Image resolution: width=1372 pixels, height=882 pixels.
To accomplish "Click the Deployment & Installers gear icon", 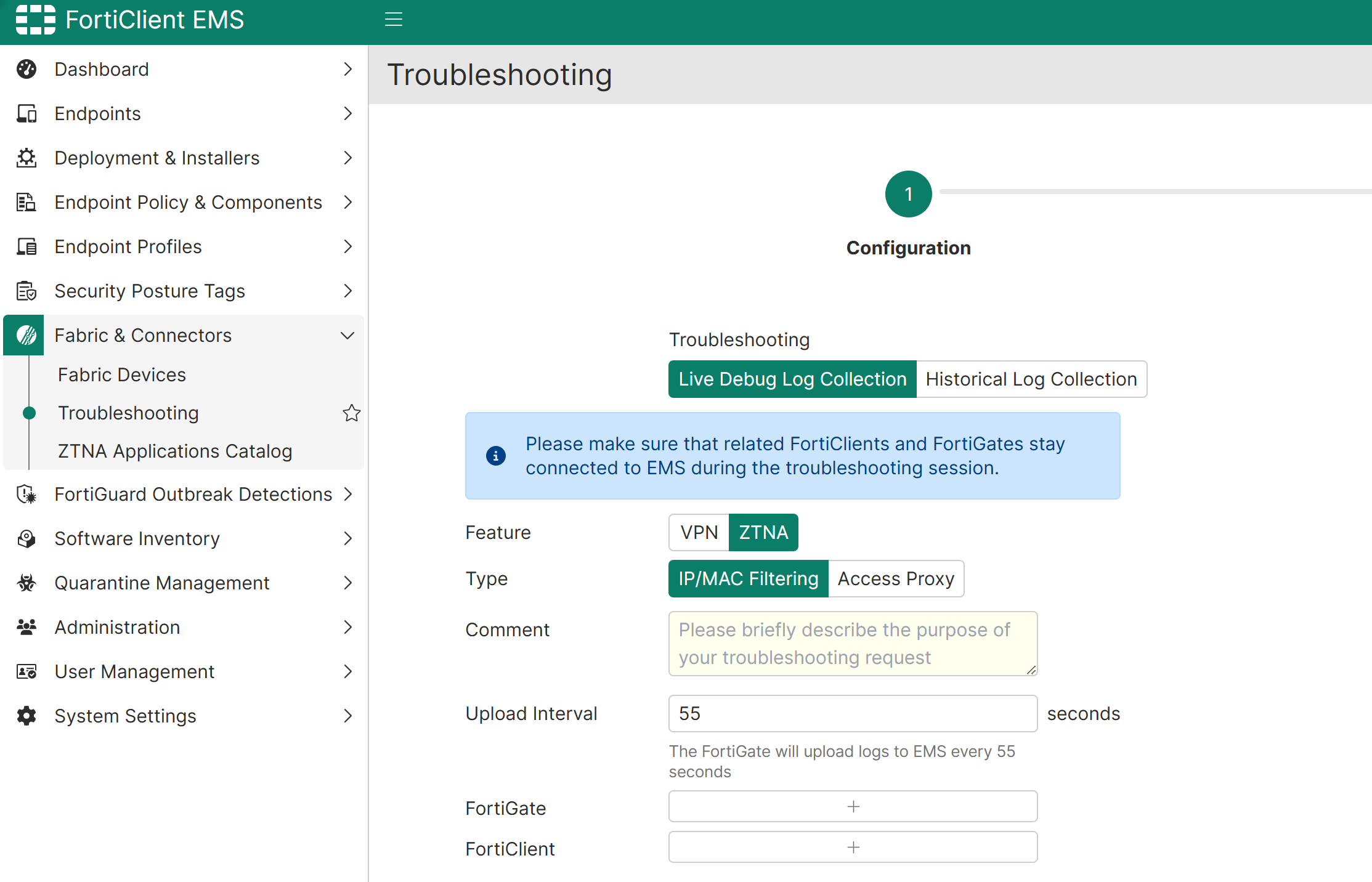I will click(x=26, y=158).
